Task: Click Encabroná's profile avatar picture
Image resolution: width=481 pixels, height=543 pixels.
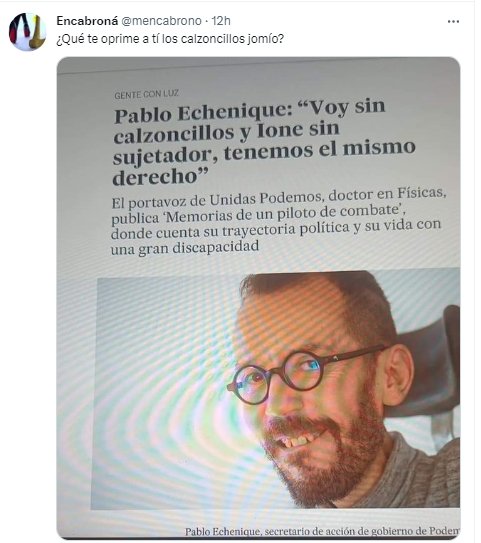Action: [x=28, y=32]
